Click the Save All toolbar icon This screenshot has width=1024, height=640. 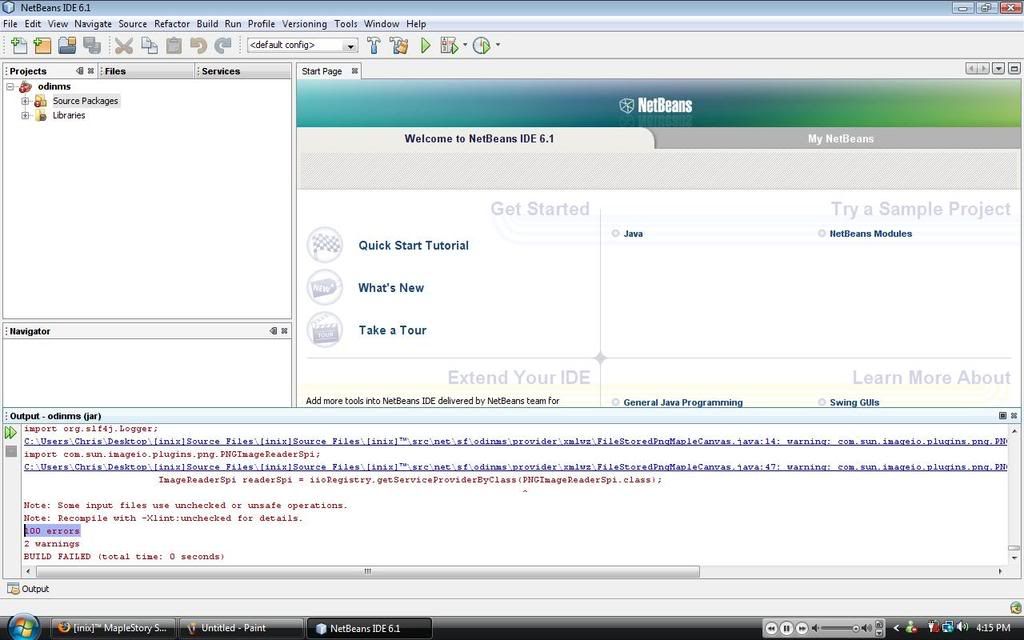tap(91, 44)
